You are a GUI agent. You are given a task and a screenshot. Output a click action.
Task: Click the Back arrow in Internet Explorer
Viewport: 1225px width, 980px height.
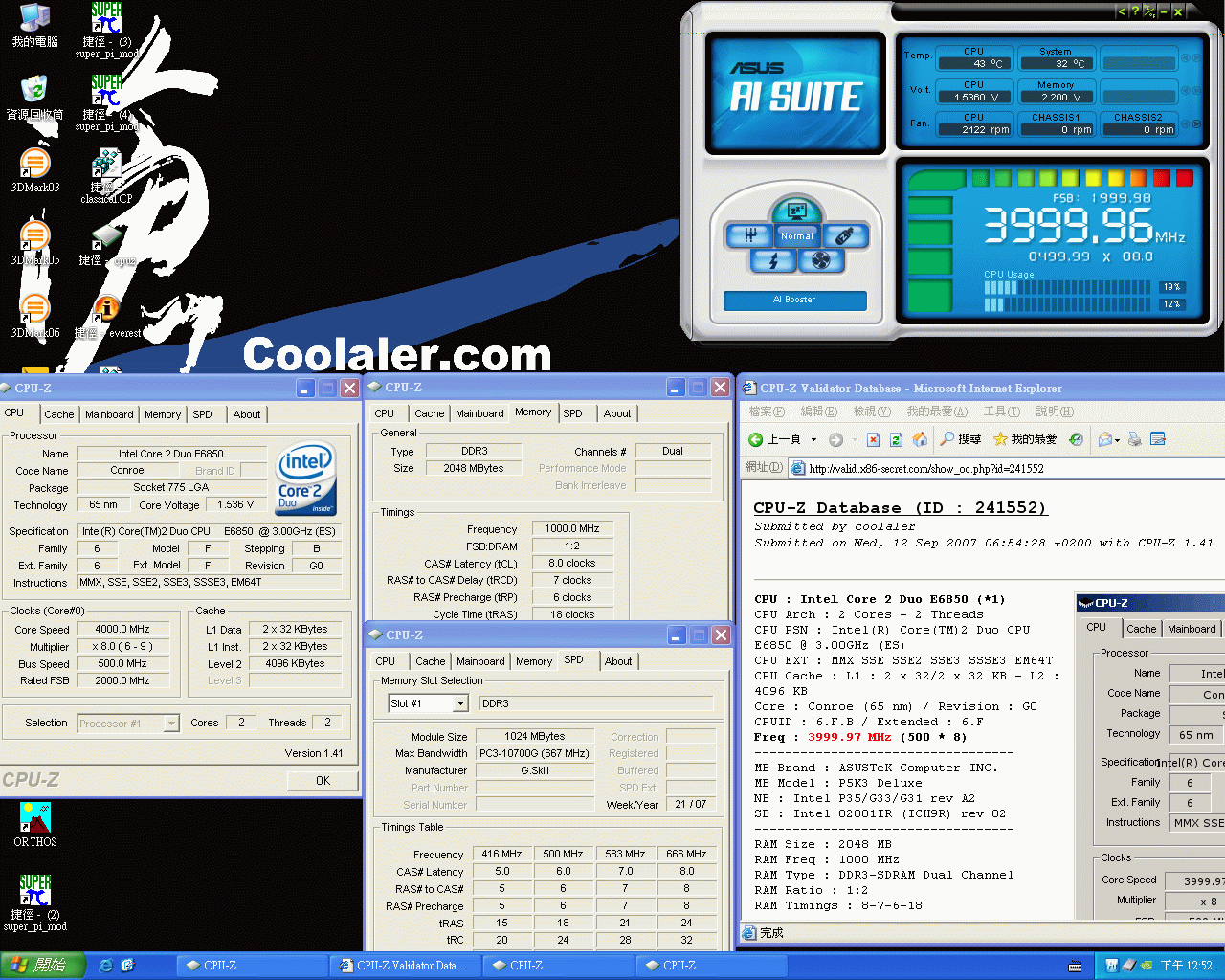(755, 439)
